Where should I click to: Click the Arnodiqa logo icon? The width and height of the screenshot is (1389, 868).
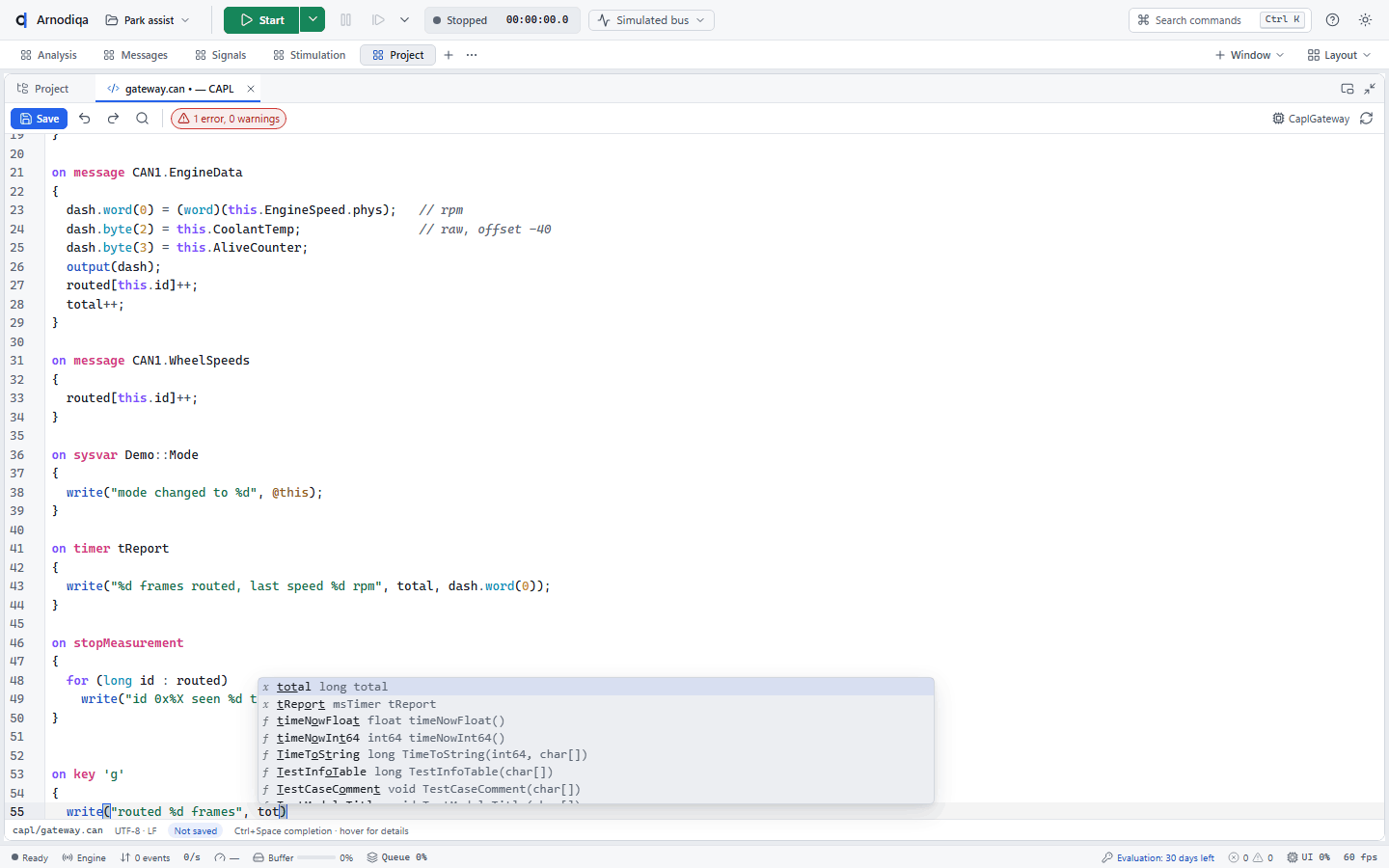21,20
